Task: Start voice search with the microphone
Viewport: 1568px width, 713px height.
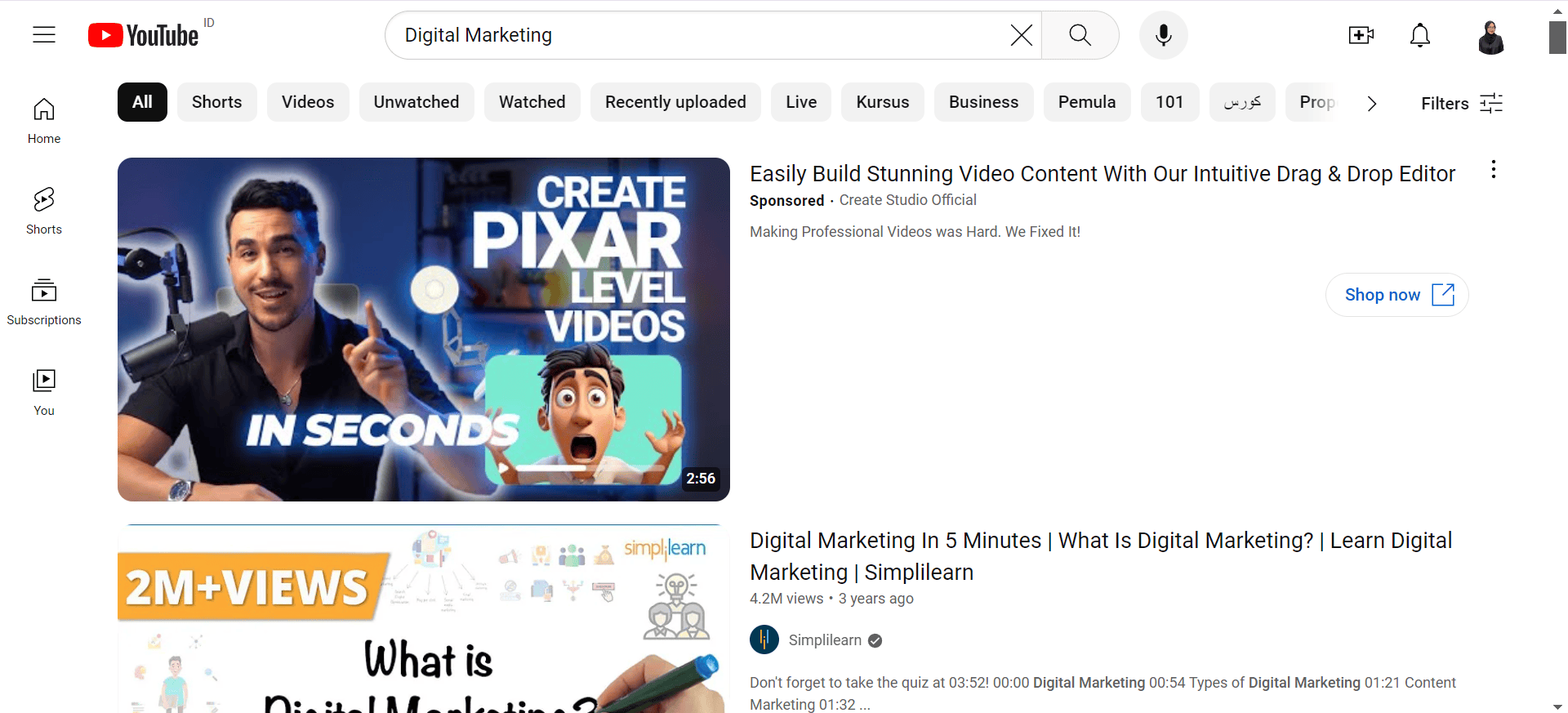Action: (1164, 35)
